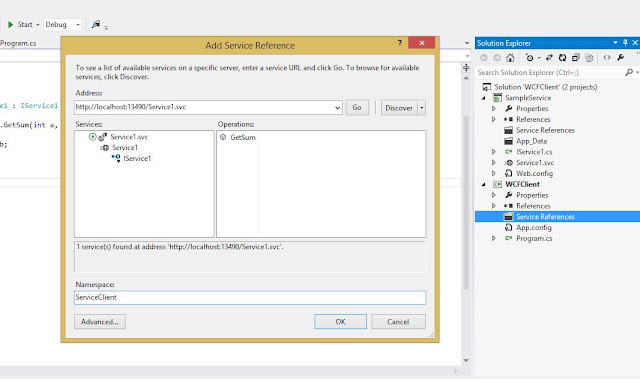Open the Discover button dropdown arrow

pos(422,108)
